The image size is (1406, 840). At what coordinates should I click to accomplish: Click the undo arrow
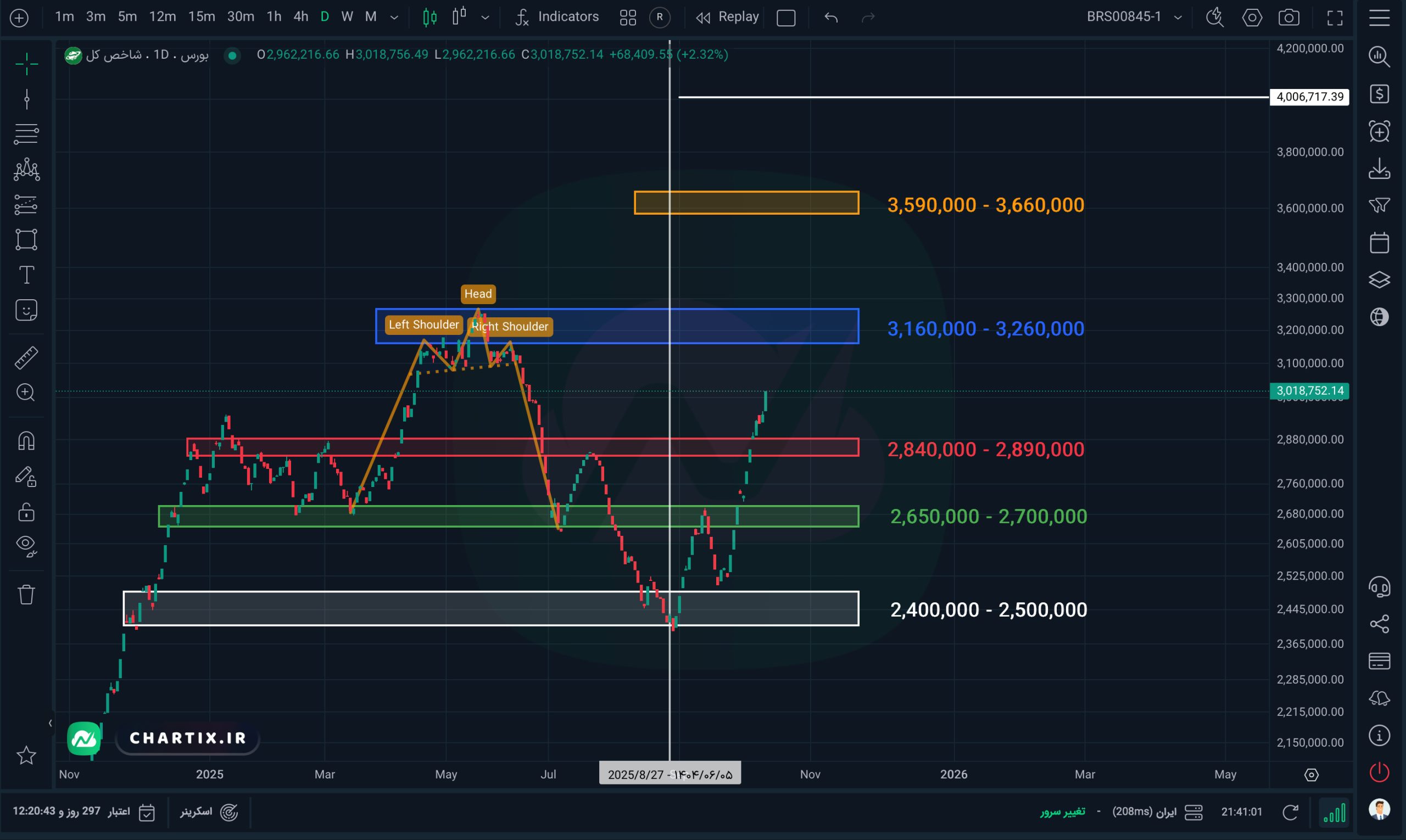(830, 18)
